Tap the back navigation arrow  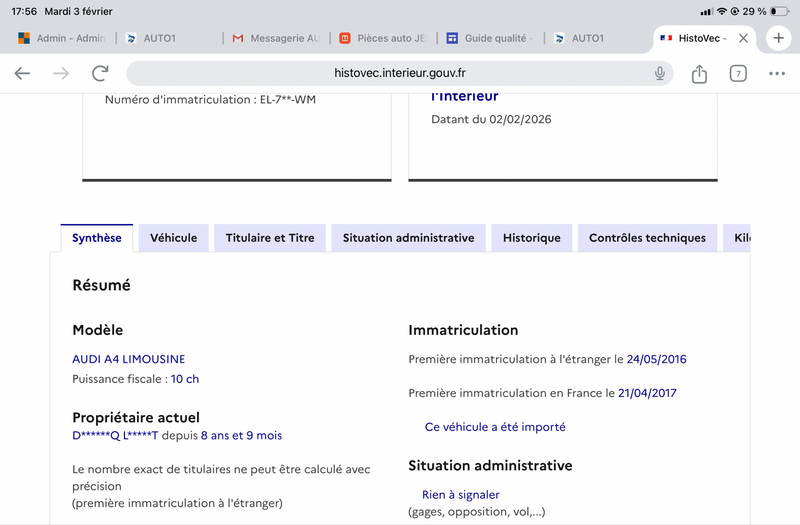22,73
